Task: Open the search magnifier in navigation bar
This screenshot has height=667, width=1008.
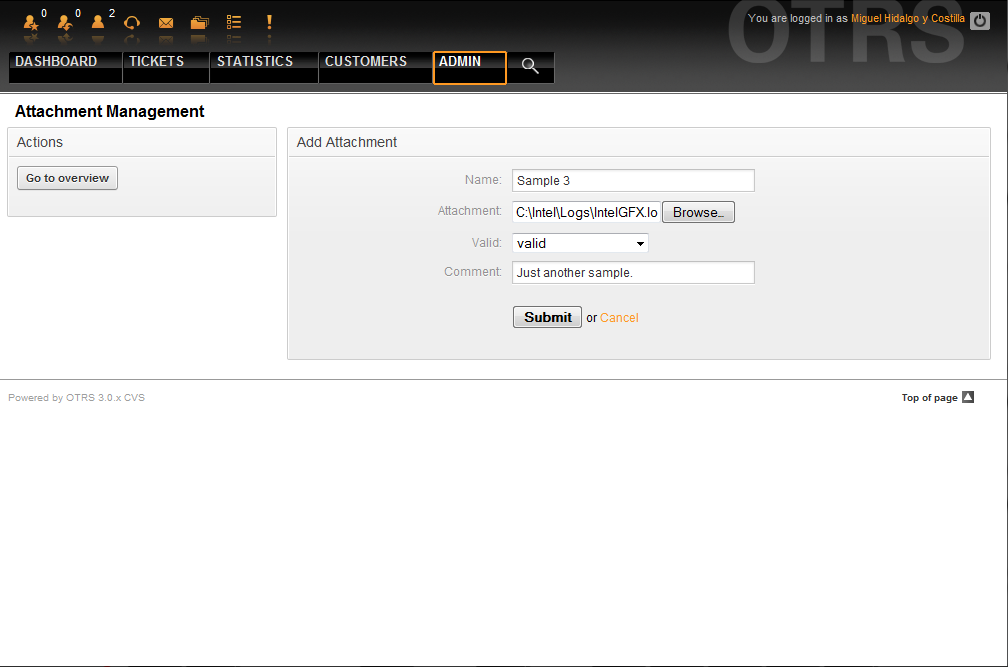Action: 530,67
